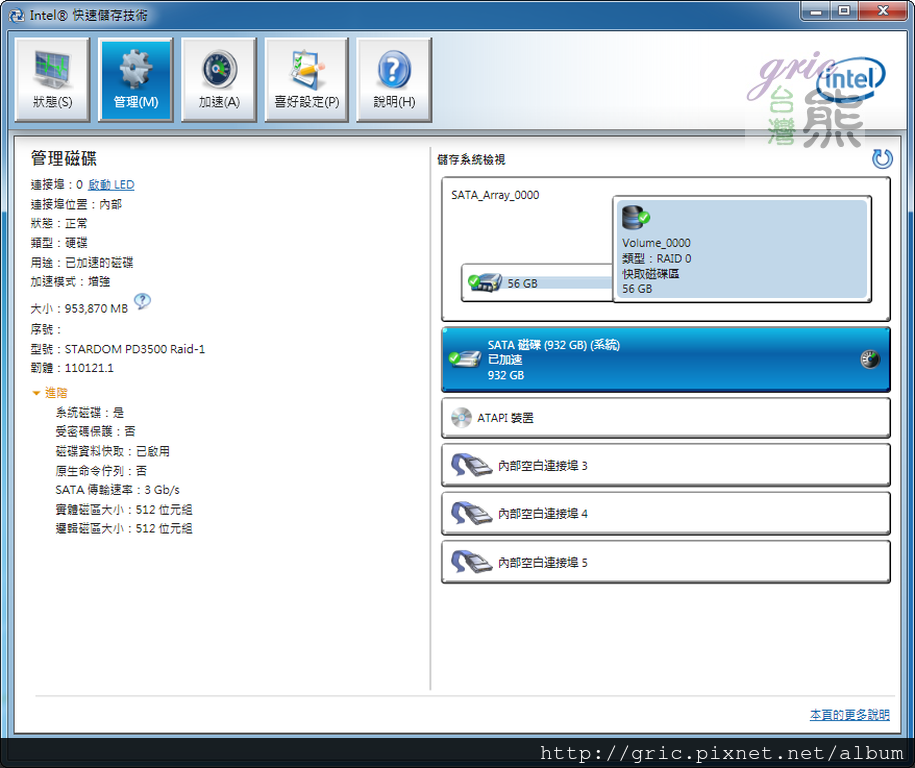The width and height of the screenshot is (915, 768).
Task: Collapse the 進階 advanced section
Action: (50, 393)
